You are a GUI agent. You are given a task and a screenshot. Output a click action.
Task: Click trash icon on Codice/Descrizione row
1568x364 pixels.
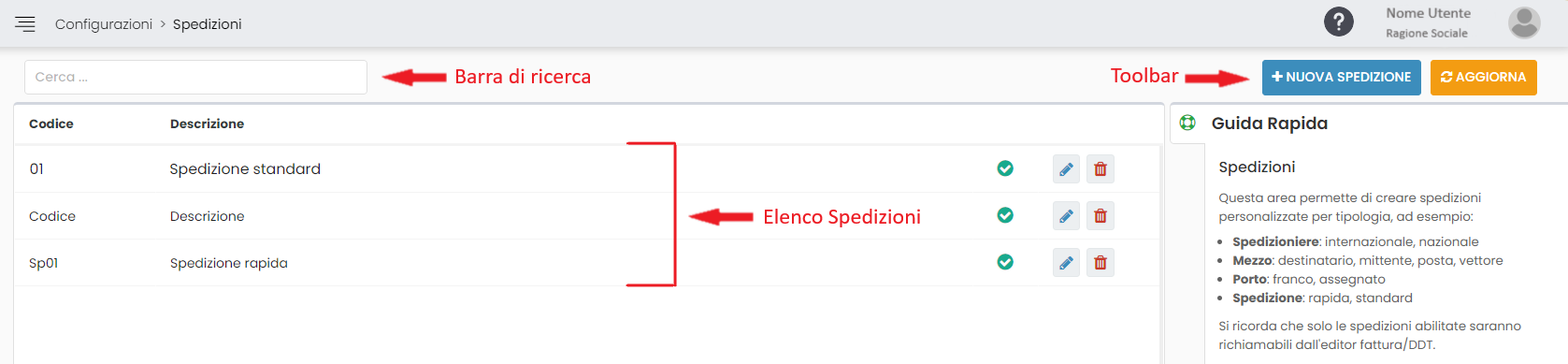1100,216
